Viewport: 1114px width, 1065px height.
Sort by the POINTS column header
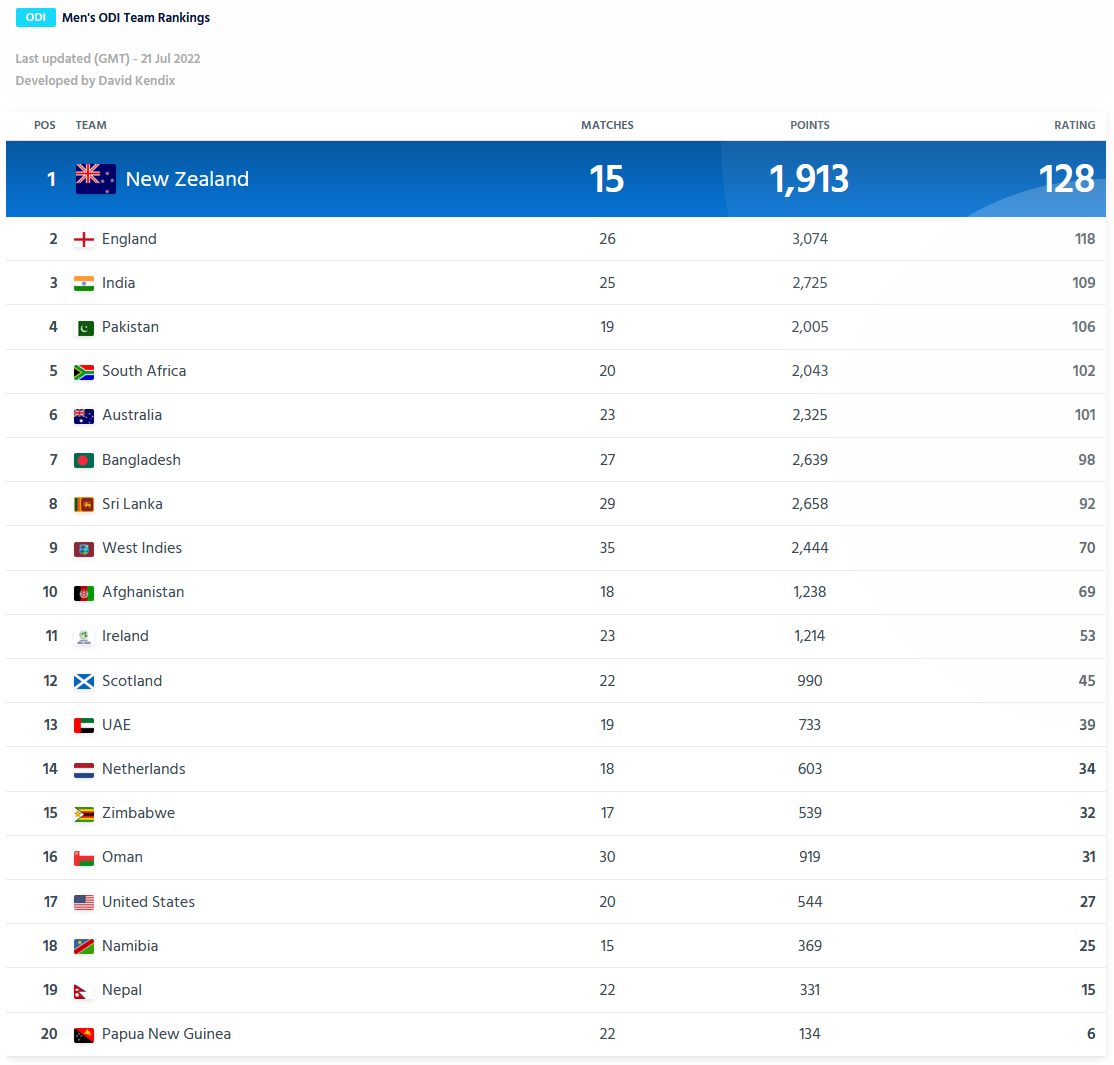click(810, 125)
